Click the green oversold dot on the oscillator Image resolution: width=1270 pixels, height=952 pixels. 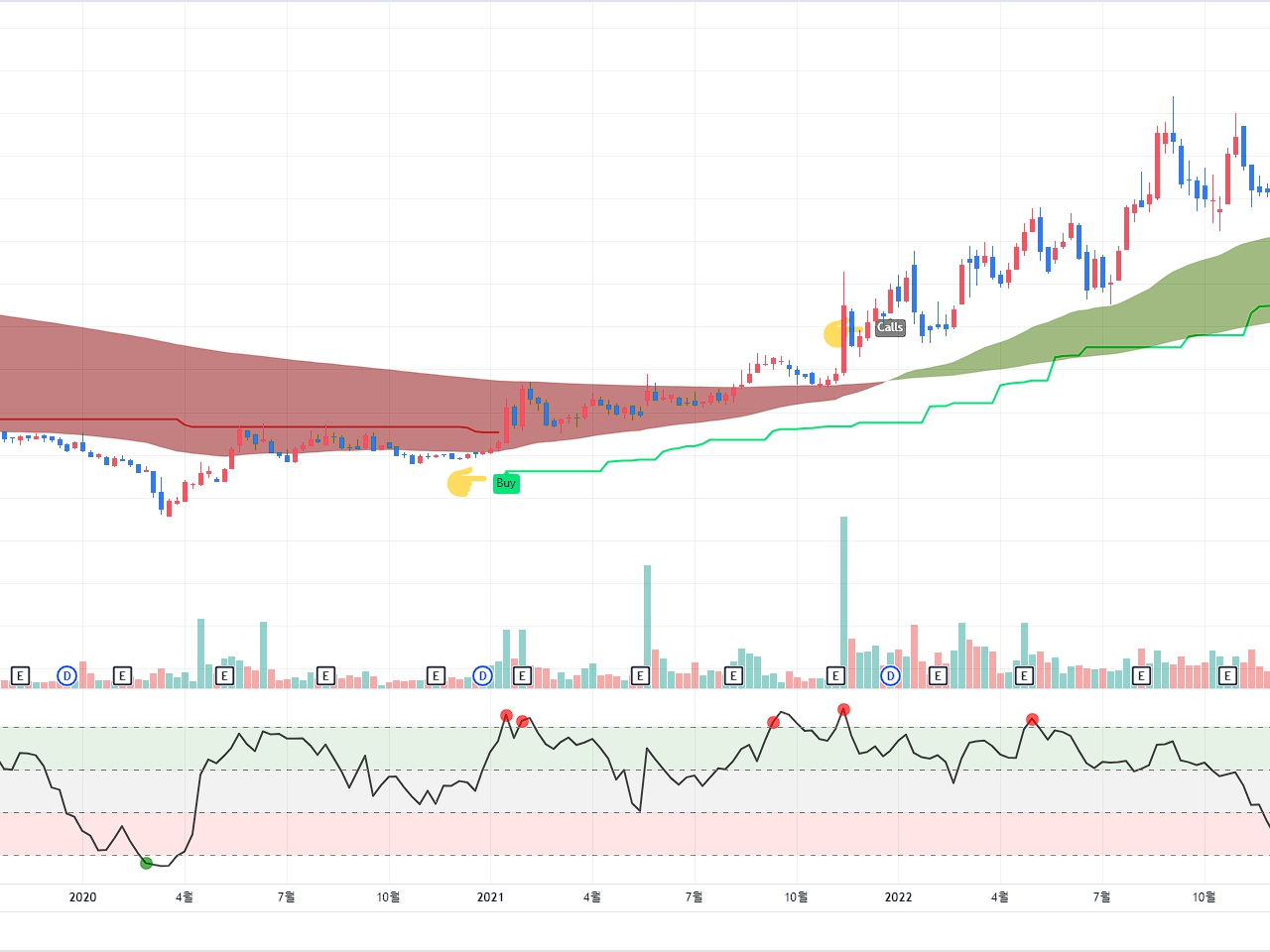tap(146, 863)
